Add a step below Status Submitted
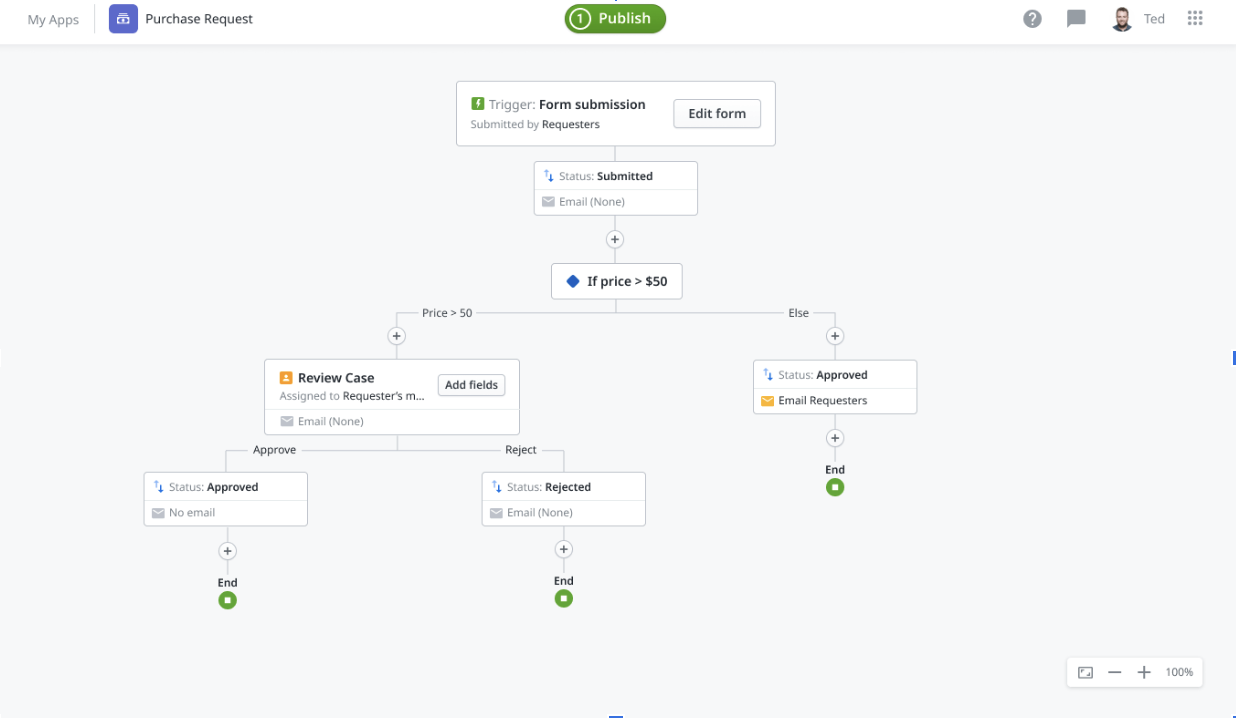The height and width of the screenshot is (718, 1236). [615, 240]
